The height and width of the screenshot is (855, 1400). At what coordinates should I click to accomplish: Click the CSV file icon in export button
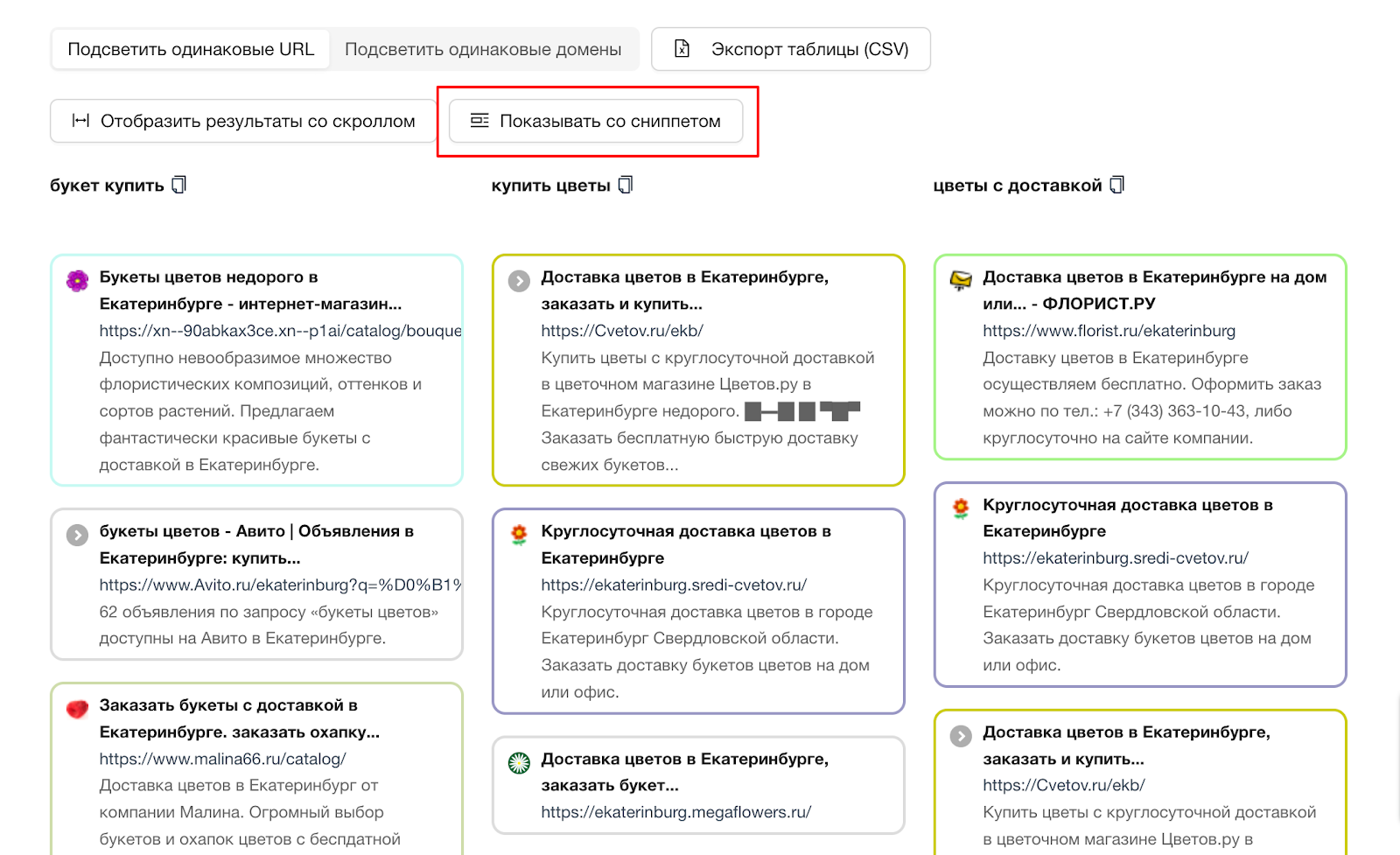pyautogui.click(x=682, y=49)
